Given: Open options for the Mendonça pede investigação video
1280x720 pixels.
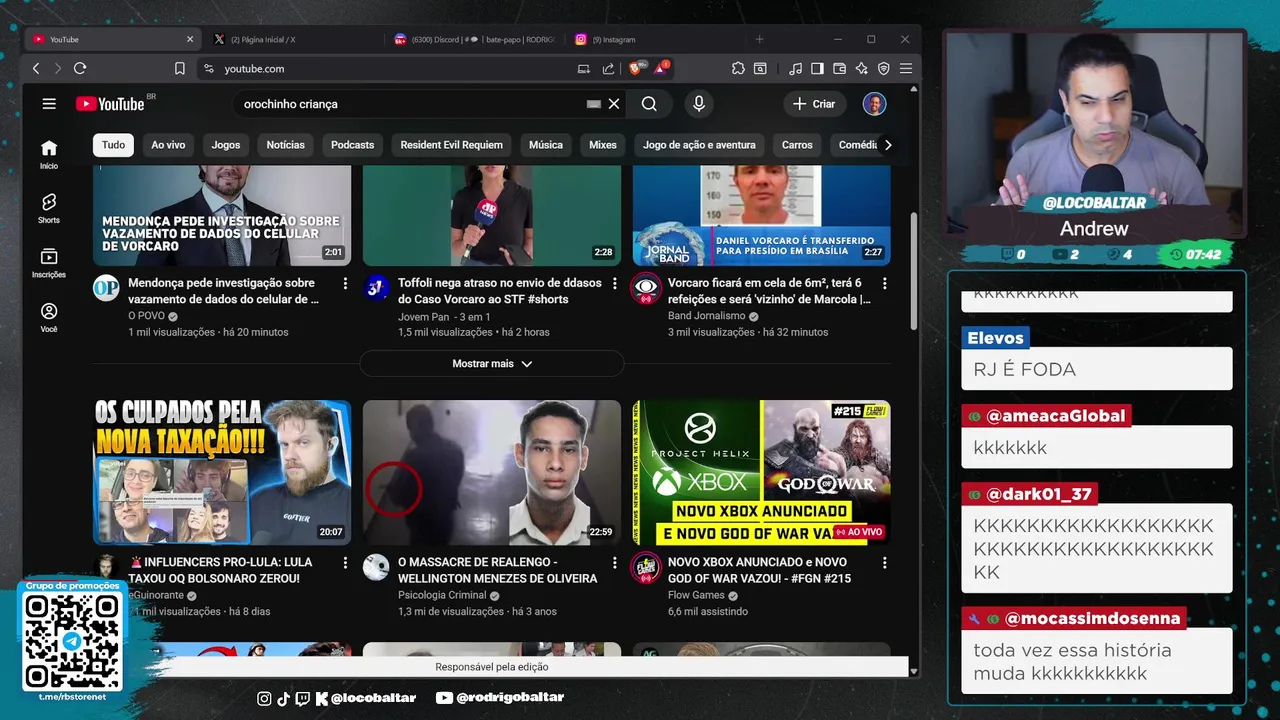Looking at the screenshot, I should pos(345,284).
